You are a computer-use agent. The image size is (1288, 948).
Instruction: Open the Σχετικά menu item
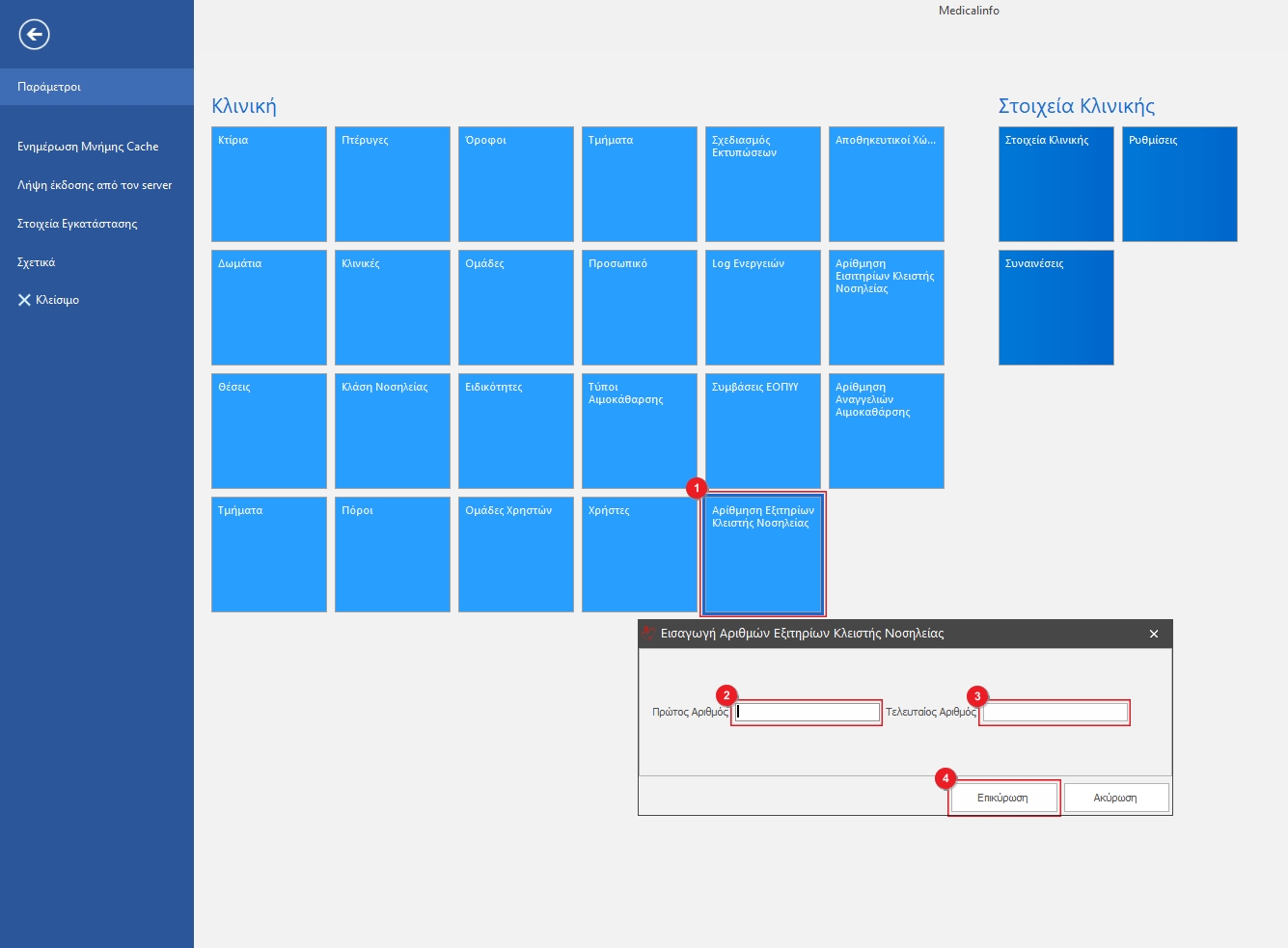click(x=37, y=262)
